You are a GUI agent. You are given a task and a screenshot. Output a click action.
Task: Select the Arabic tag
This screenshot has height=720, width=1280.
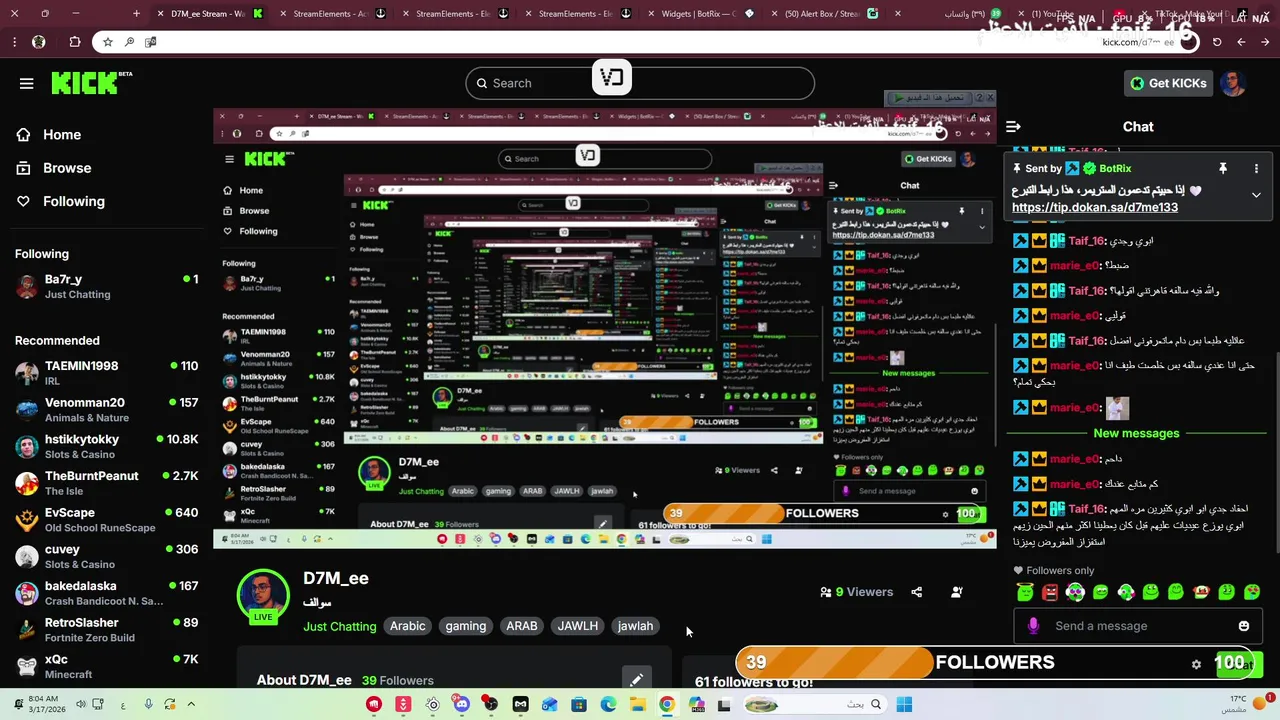coord(407,626)
